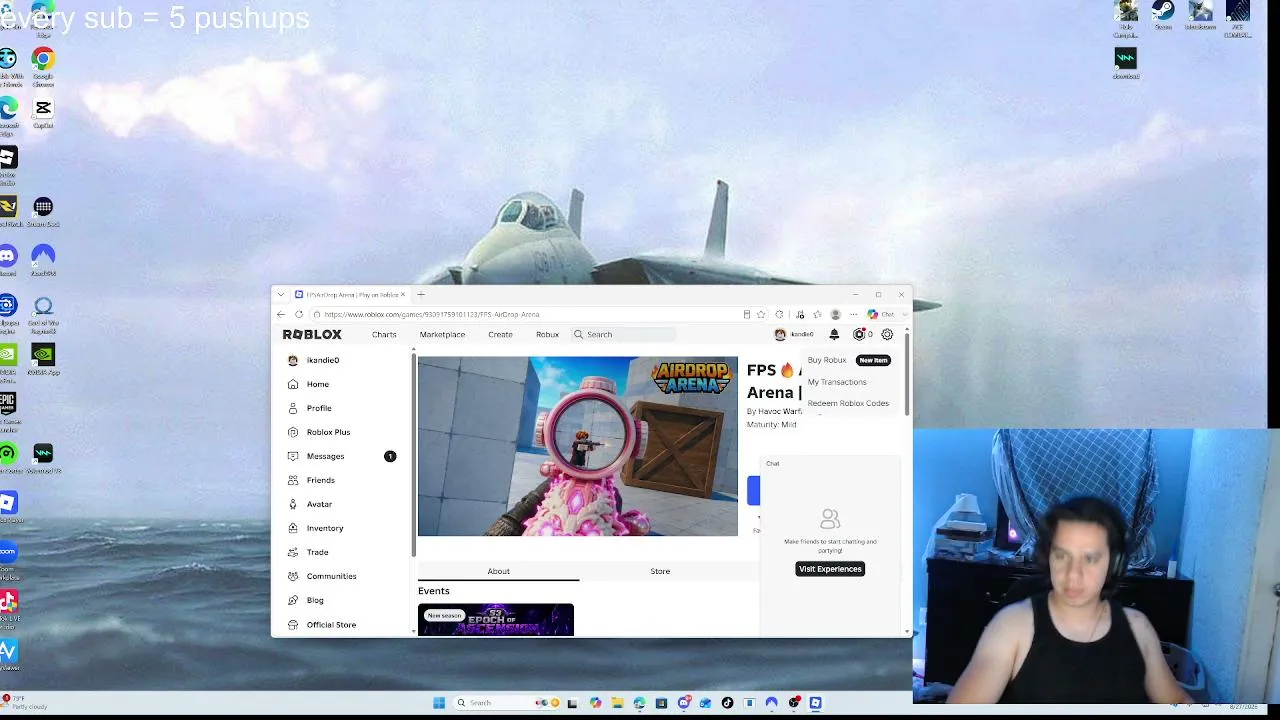Image resolution: width=1280 pixels, height=720 pixels.
Task: Switch to the About tab
Action: coord(498,571)
